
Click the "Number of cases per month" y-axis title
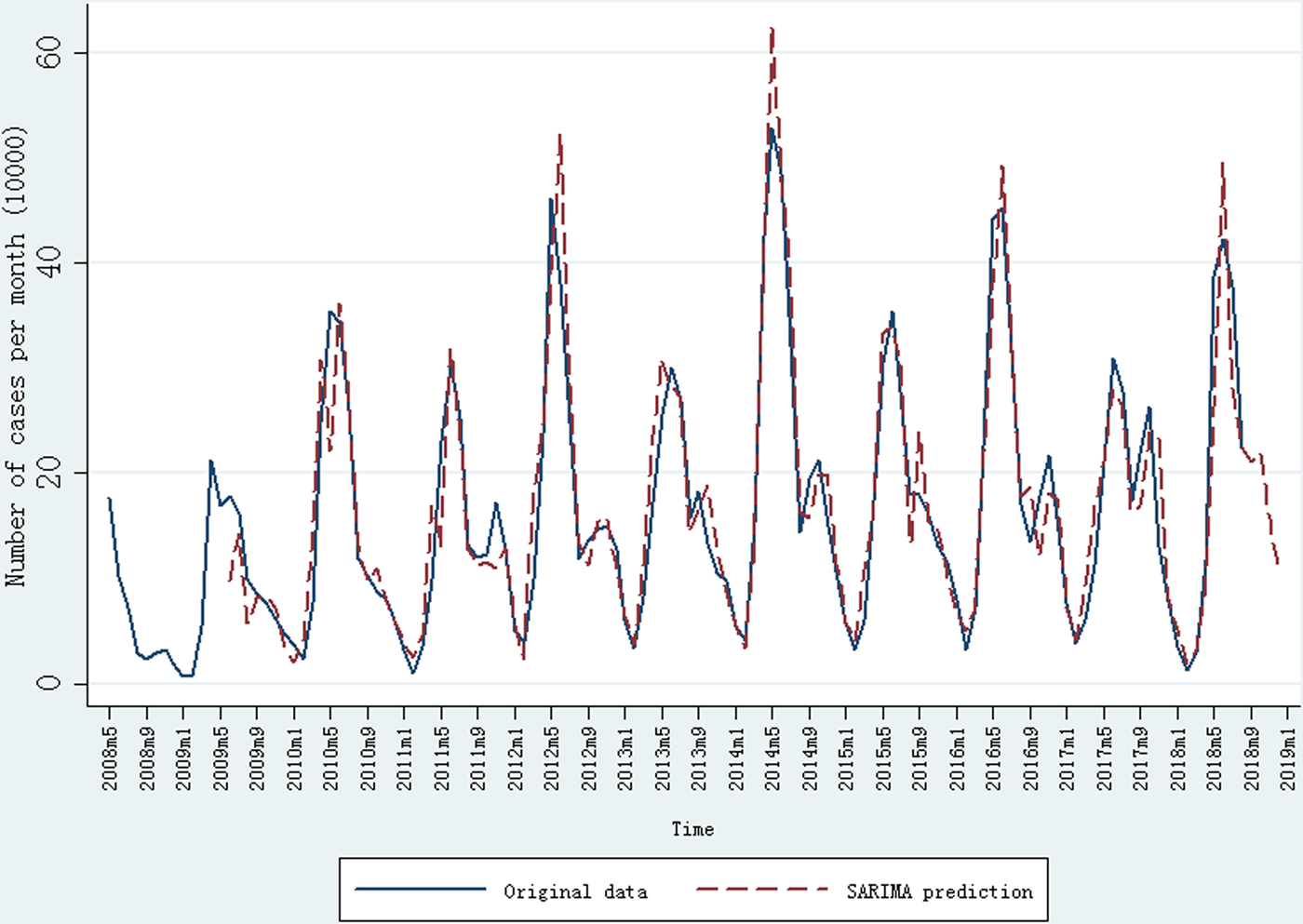pyautogui.click(x=17, y=356)
